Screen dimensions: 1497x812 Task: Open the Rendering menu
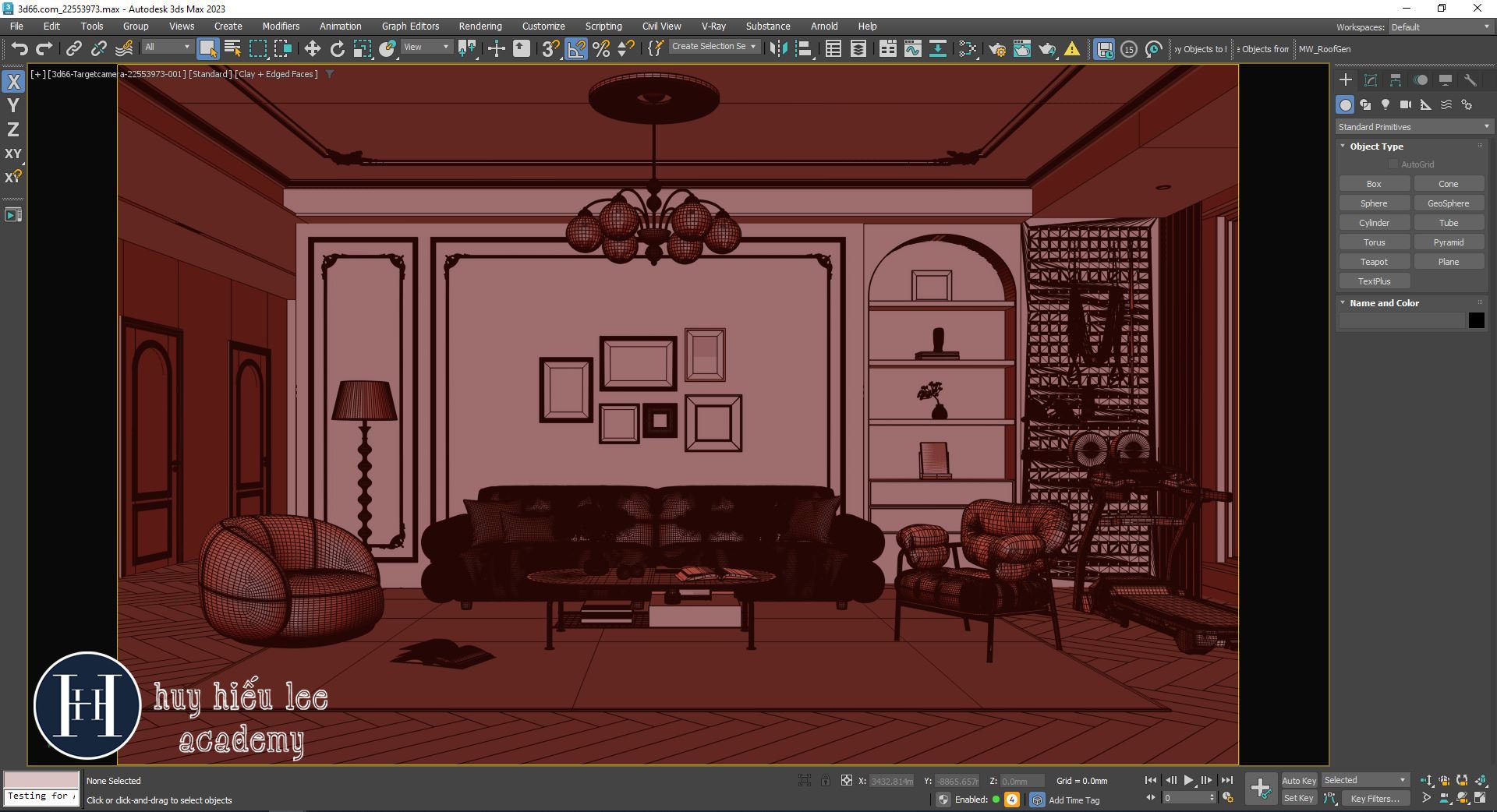[480, 26]
